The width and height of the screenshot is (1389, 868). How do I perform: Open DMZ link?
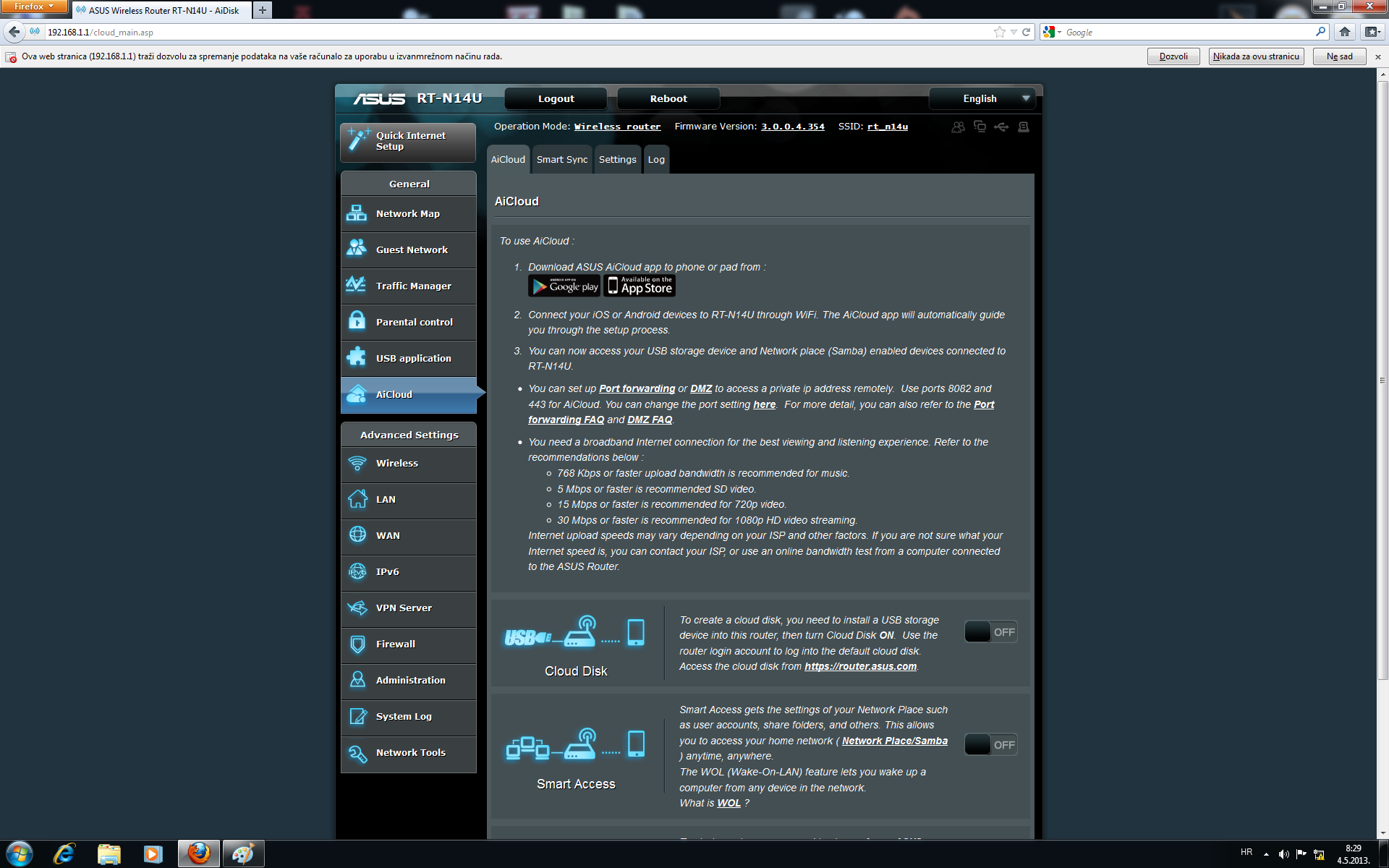click(x=701, y=389)
